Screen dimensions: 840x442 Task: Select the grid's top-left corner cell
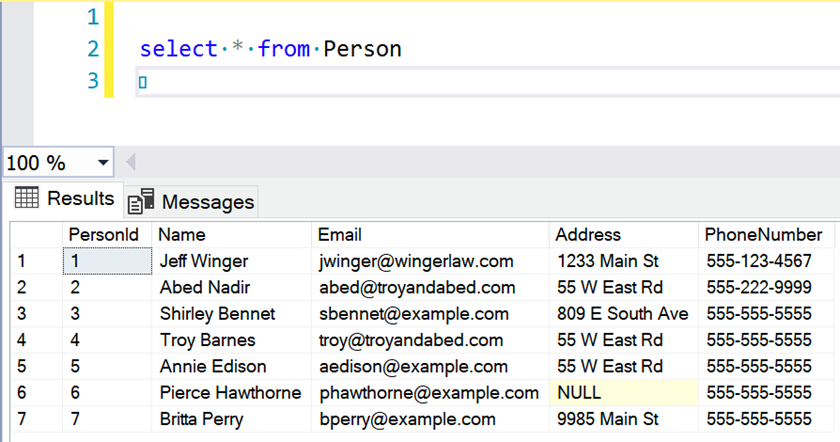[36, 235]
